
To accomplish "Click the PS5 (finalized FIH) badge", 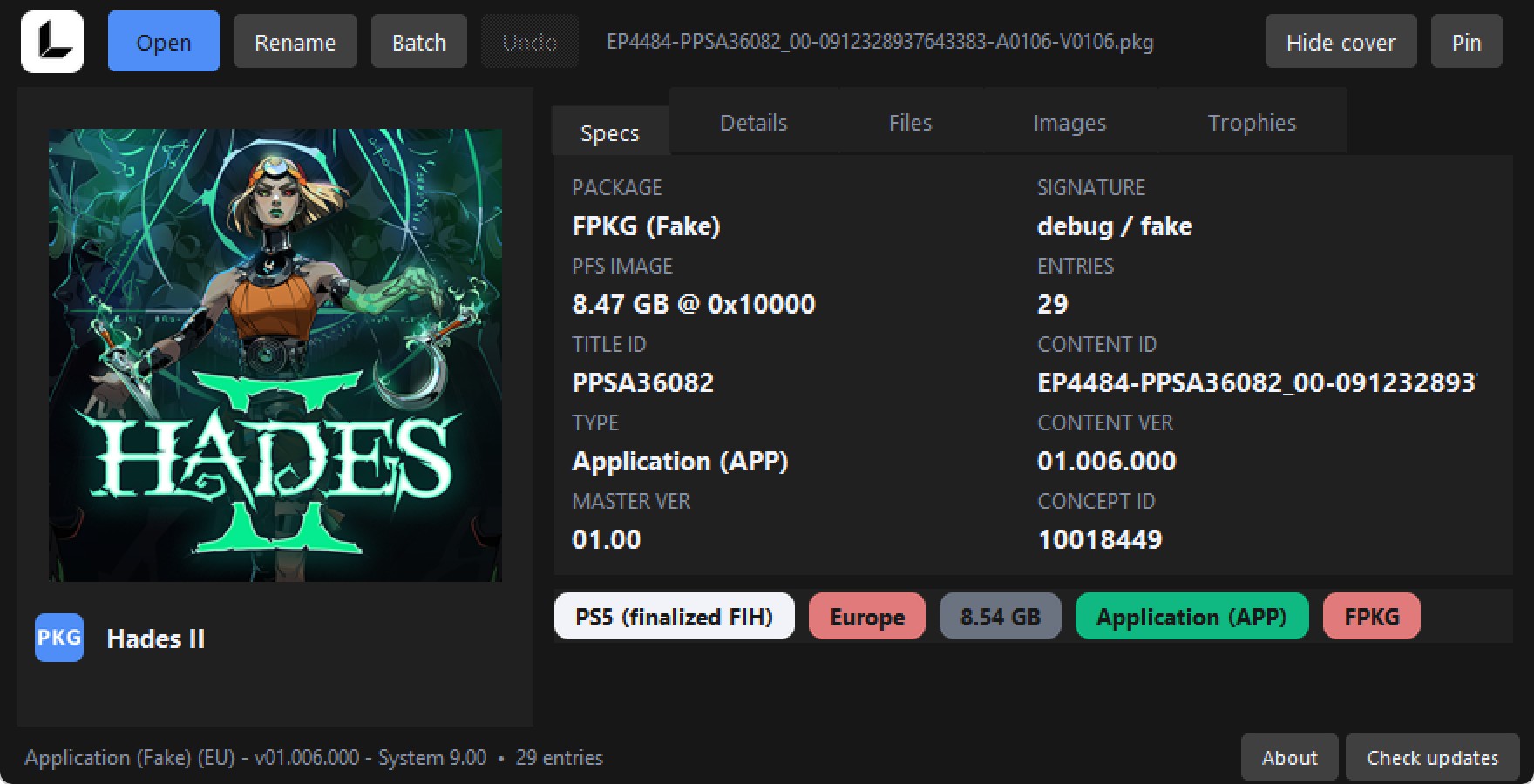I will 675,616.
